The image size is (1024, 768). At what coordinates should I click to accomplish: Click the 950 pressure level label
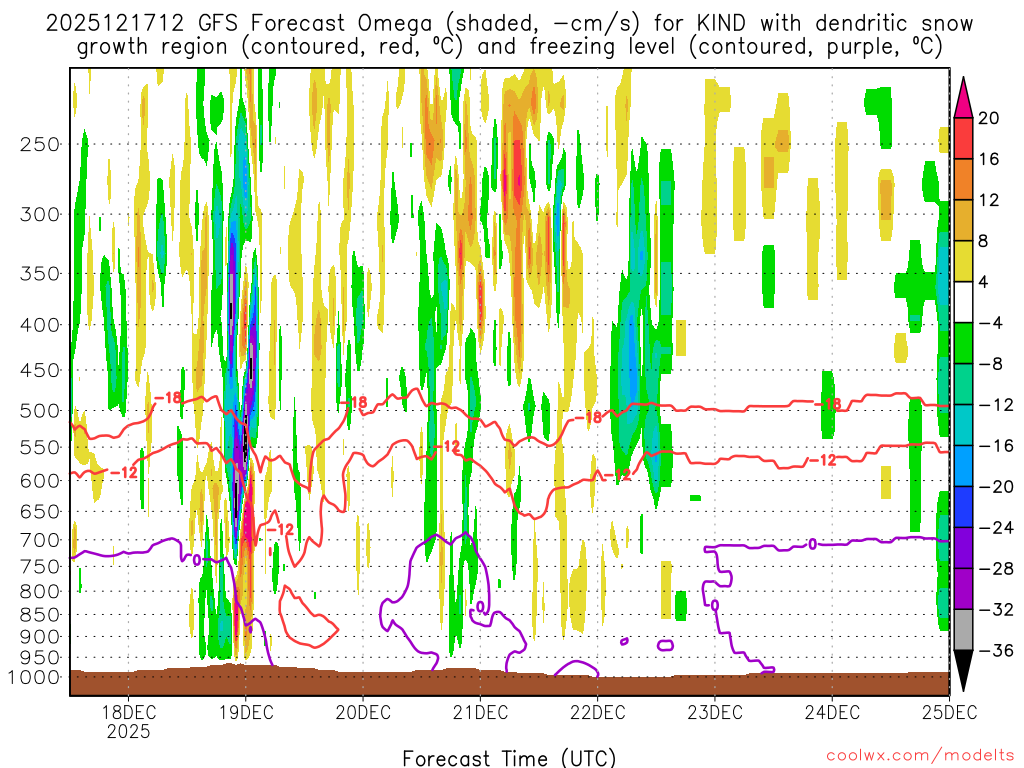[40, 657]
